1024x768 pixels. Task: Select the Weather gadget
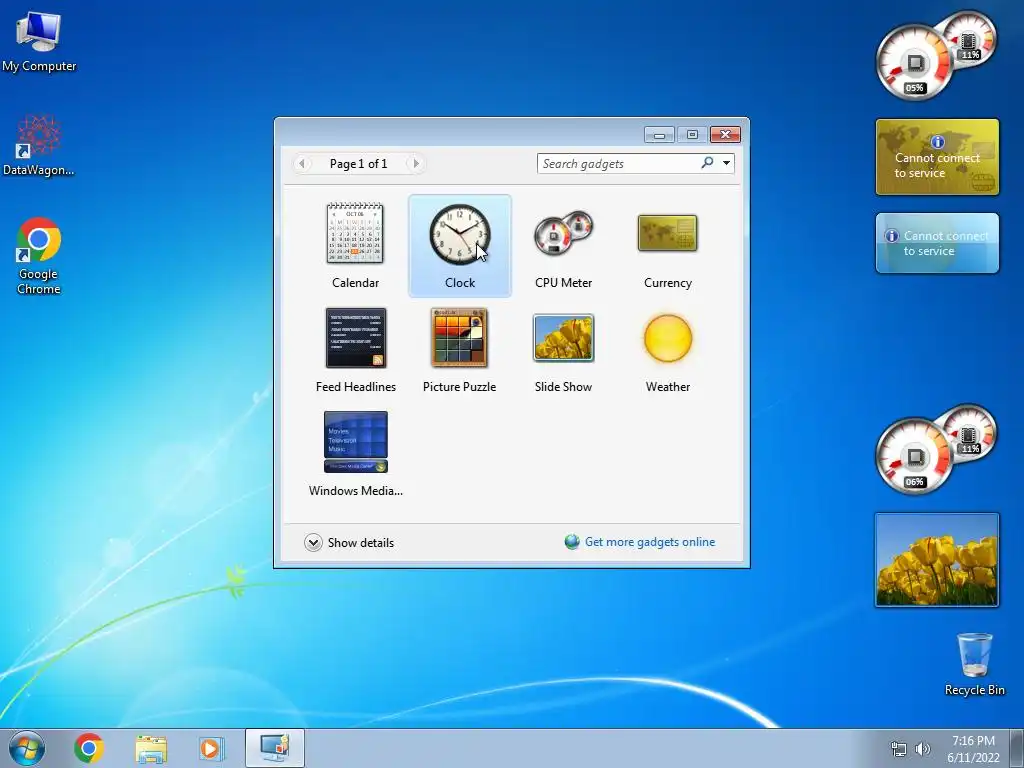[667, 350]
